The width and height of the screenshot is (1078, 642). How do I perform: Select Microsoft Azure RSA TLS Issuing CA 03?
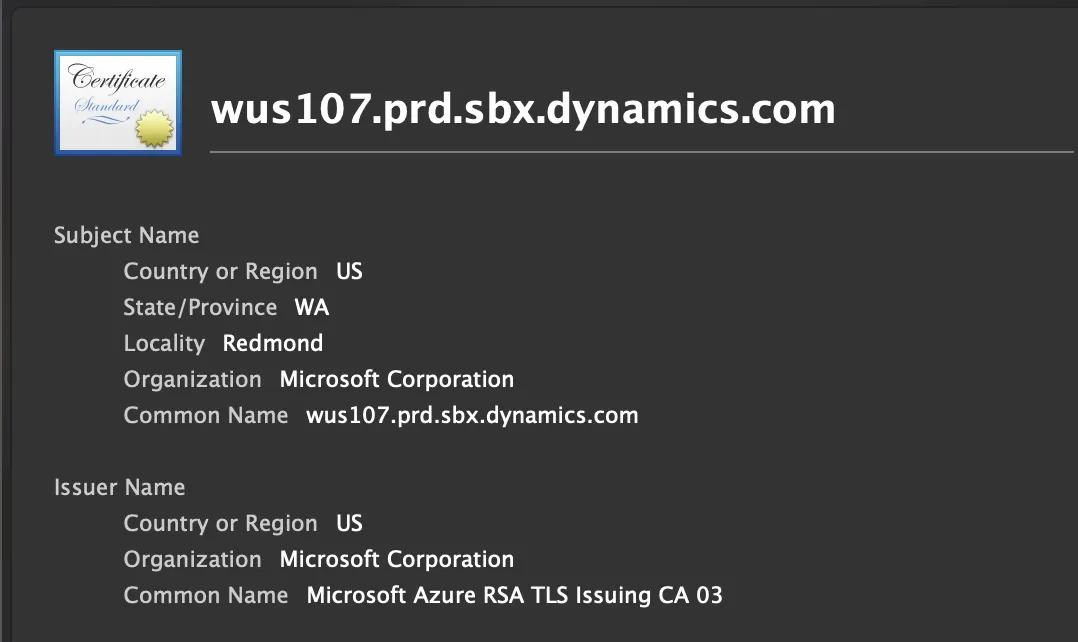515,595
